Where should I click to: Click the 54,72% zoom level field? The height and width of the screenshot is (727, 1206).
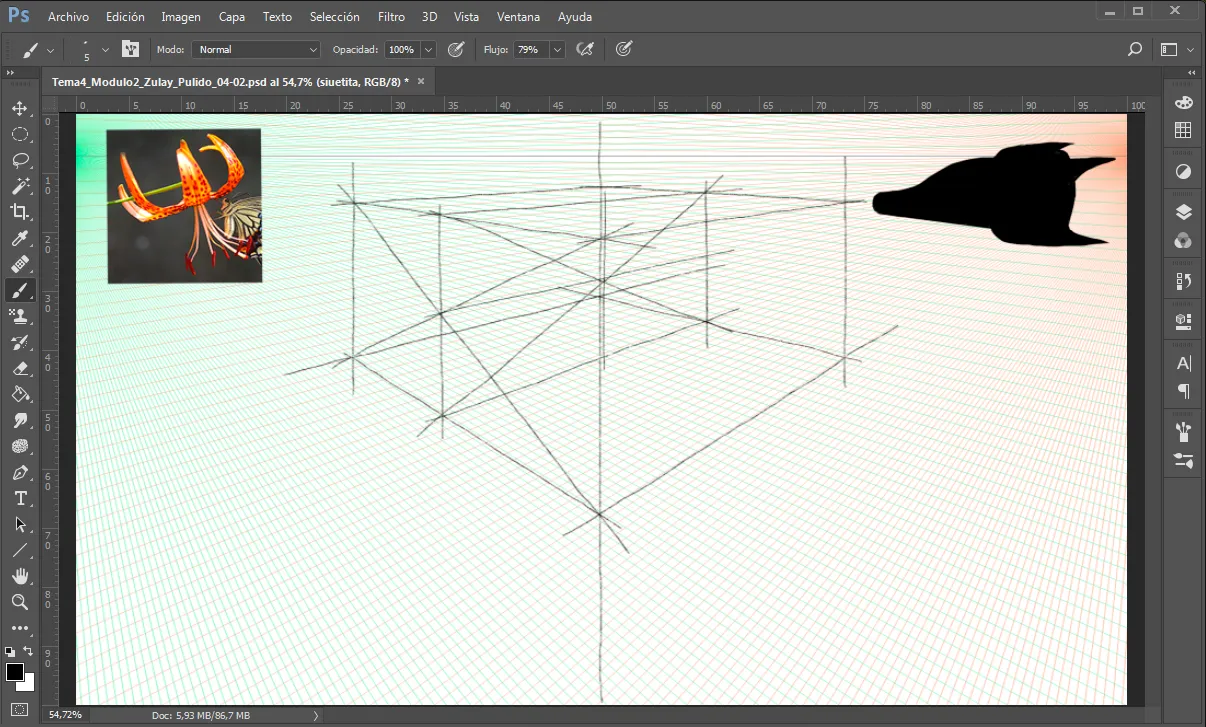click(x=65, y=715)
